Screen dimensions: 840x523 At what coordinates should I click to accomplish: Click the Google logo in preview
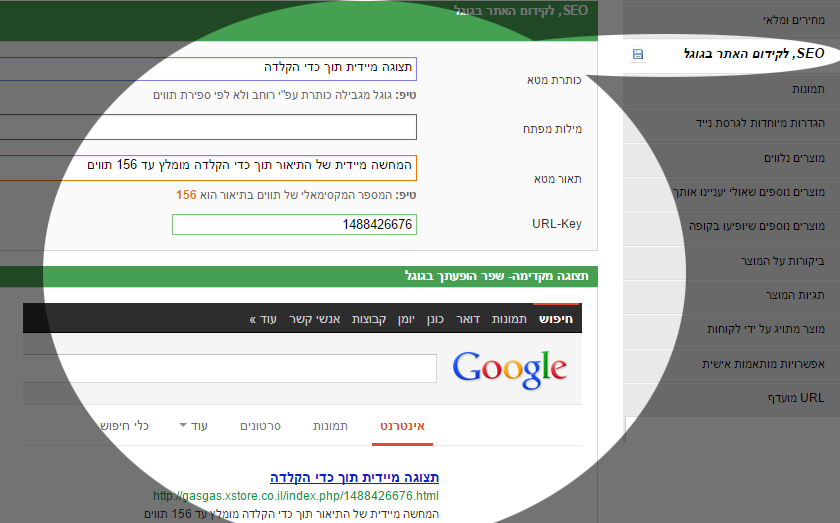(509, 369)
